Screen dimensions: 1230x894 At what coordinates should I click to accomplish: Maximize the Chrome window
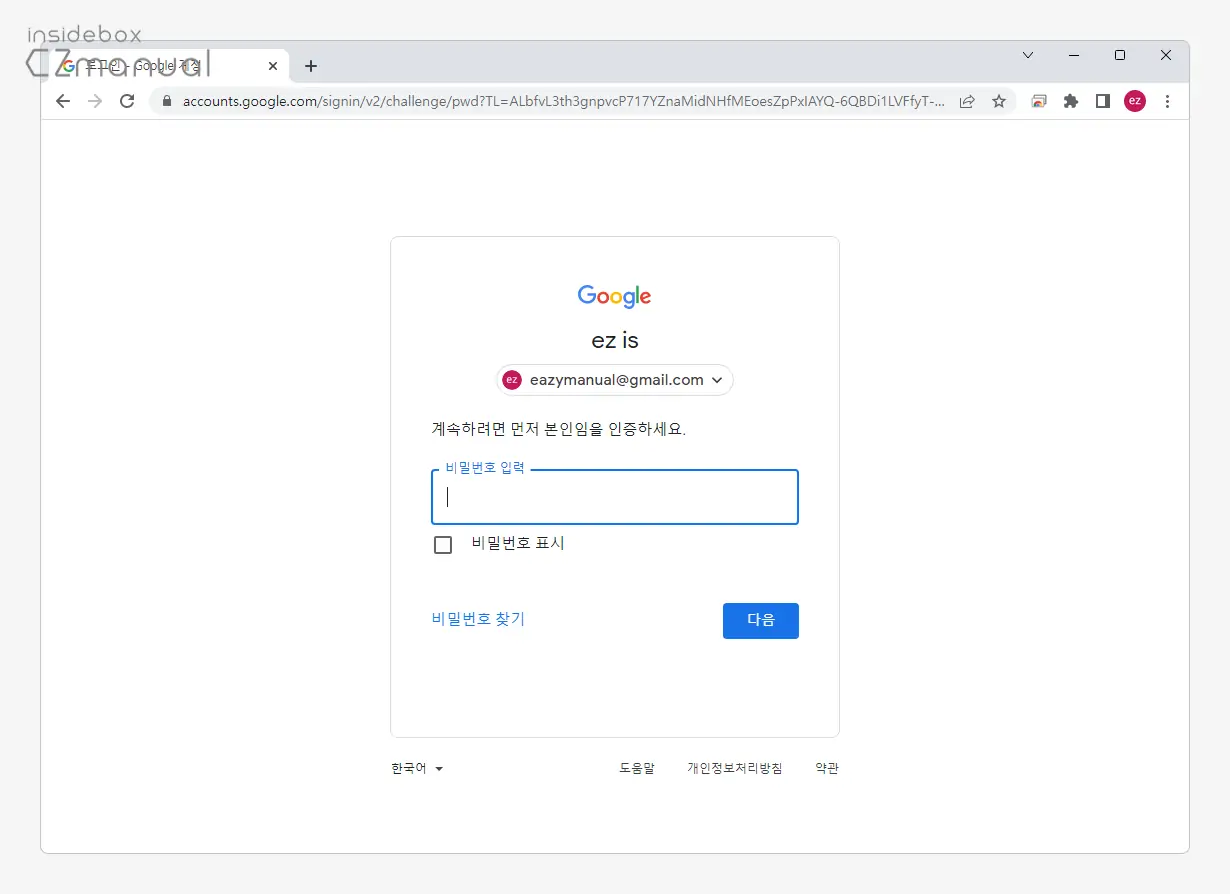click(1120, 55)
